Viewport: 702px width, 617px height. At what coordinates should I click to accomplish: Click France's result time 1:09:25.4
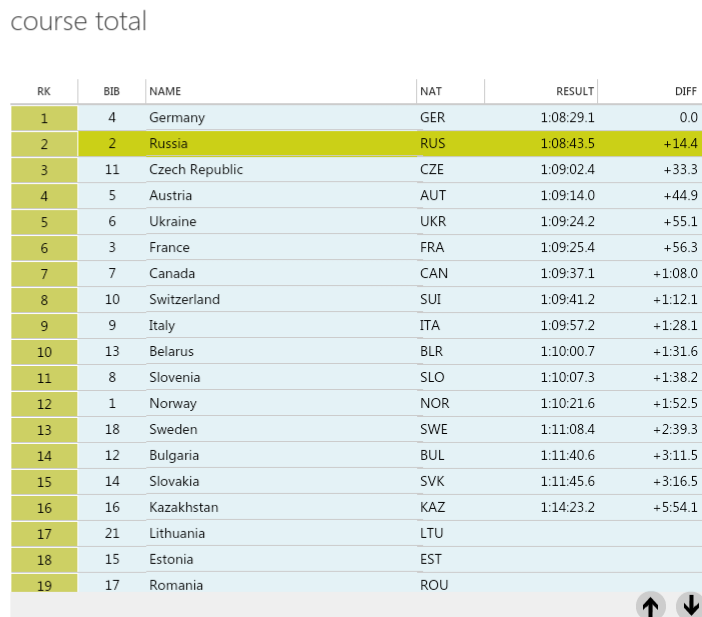tap(567, 248)
